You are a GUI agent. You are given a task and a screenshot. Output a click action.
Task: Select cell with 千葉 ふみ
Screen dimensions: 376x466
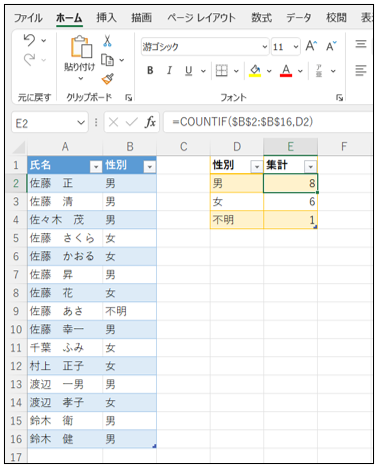pyautogui.click(x=65, y=348)
